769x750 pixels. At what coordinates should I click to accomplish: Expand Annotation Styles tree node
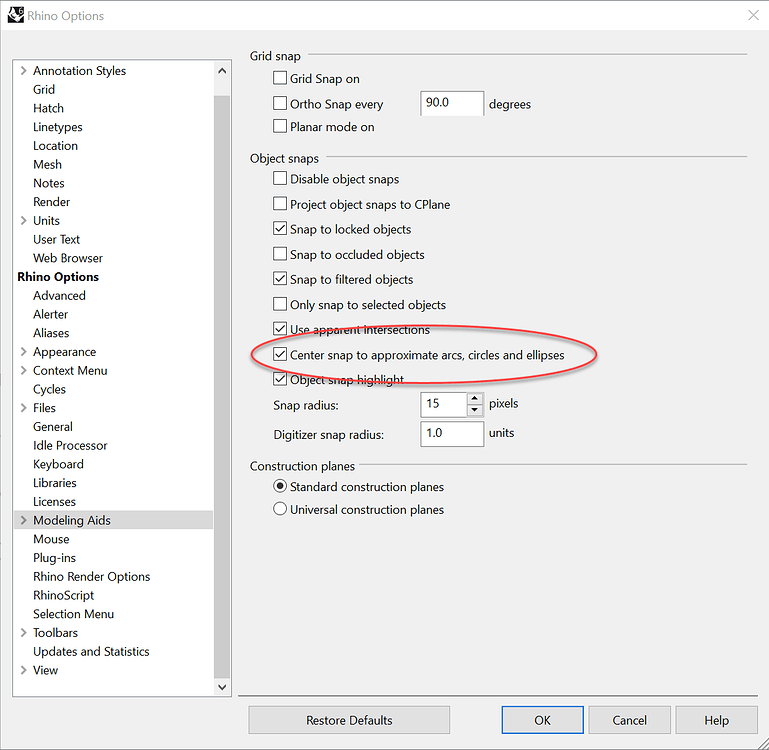coord(23,71)
